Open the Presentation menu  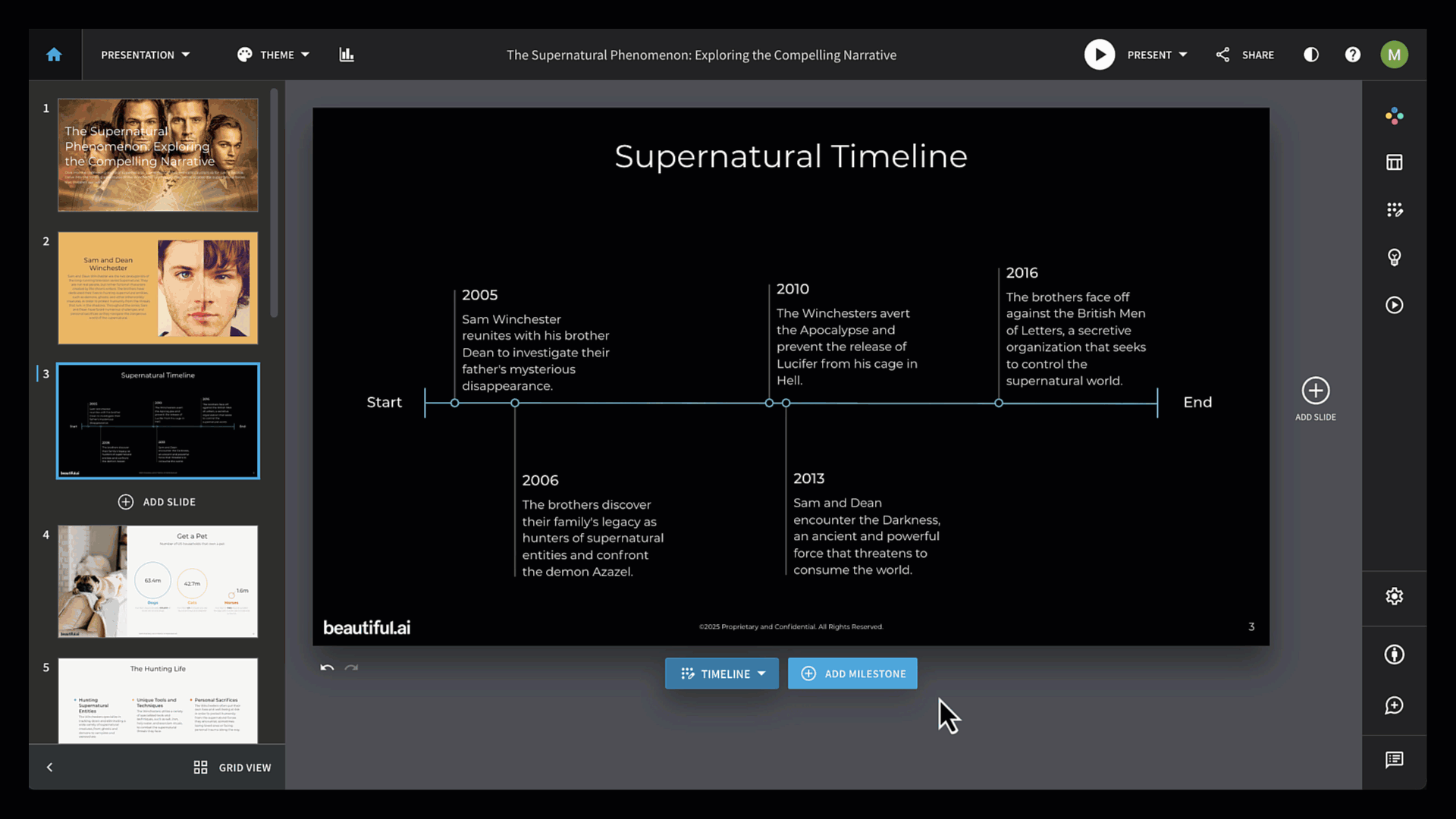click(146, 55)
